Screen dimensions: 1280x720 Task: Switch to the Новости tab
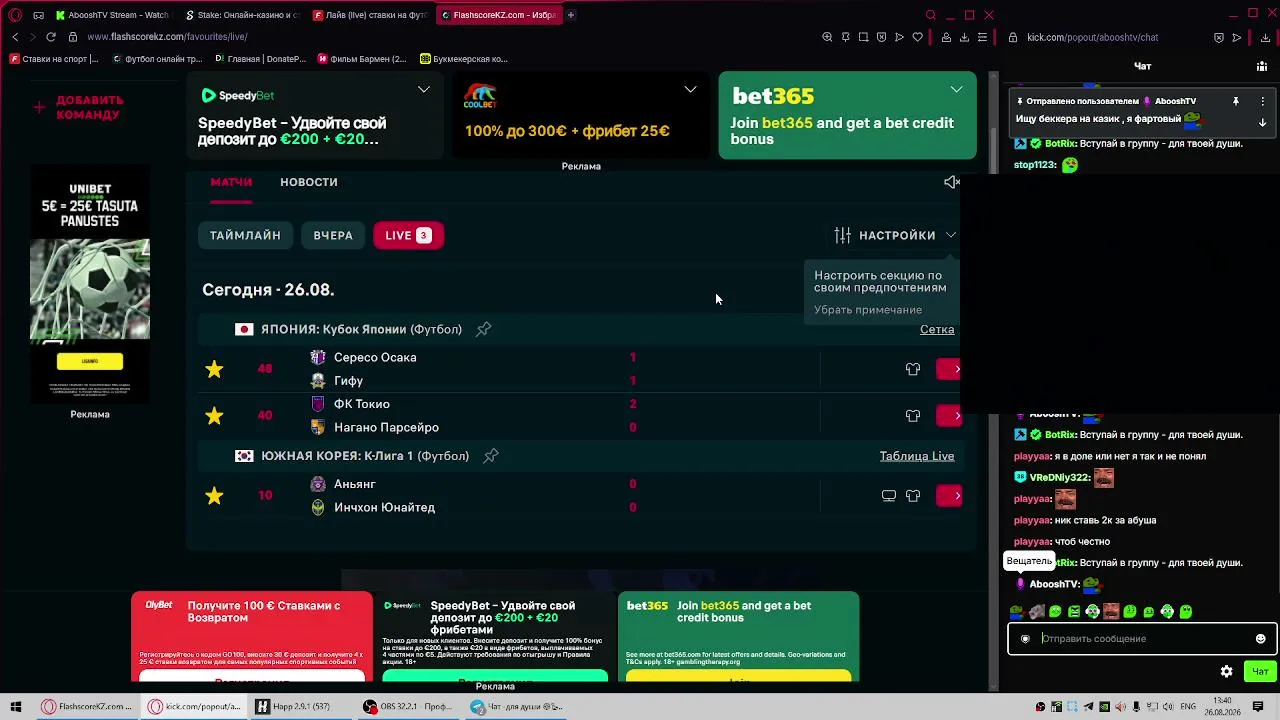point(309,182)
